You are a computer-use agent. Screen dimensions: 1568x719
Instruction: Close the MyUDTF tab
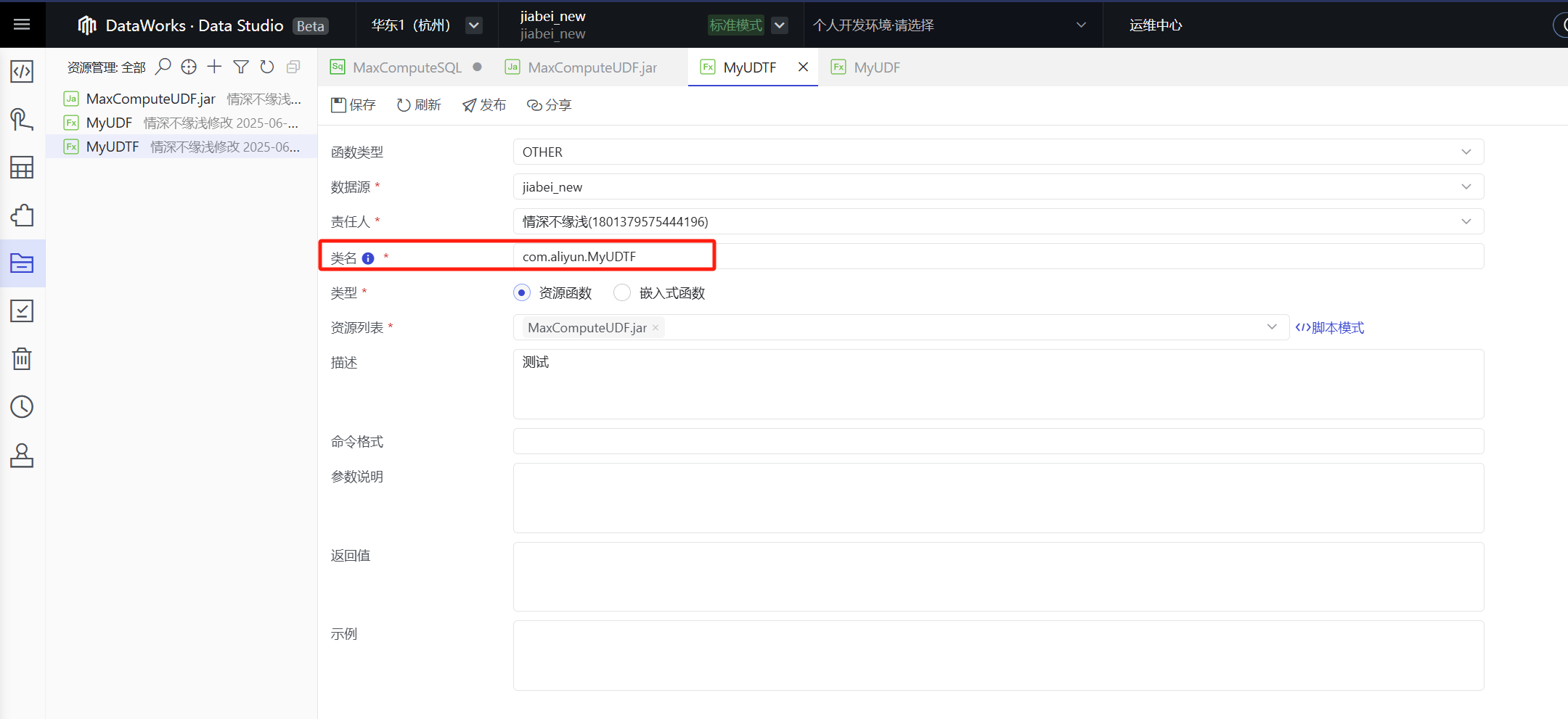[x=803, y=67]
